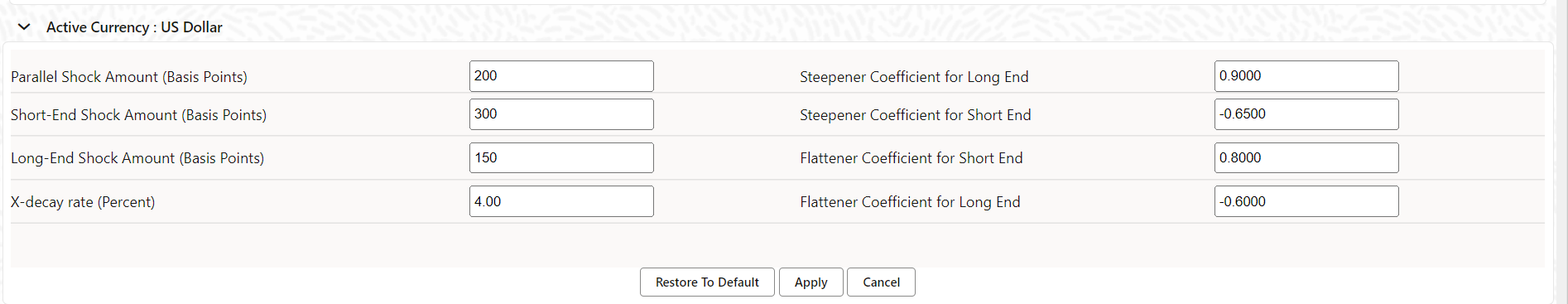
Task: Click the Flattener Coefficient for Short End label
Action: pos(911,158)
